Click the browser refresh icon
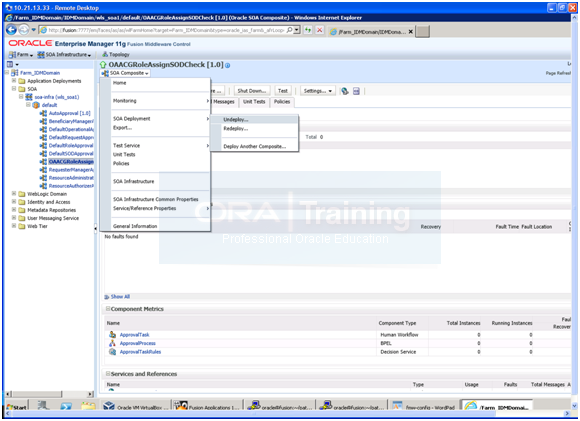The height and width of the screenshot is (421, 580). click(308, 30)
